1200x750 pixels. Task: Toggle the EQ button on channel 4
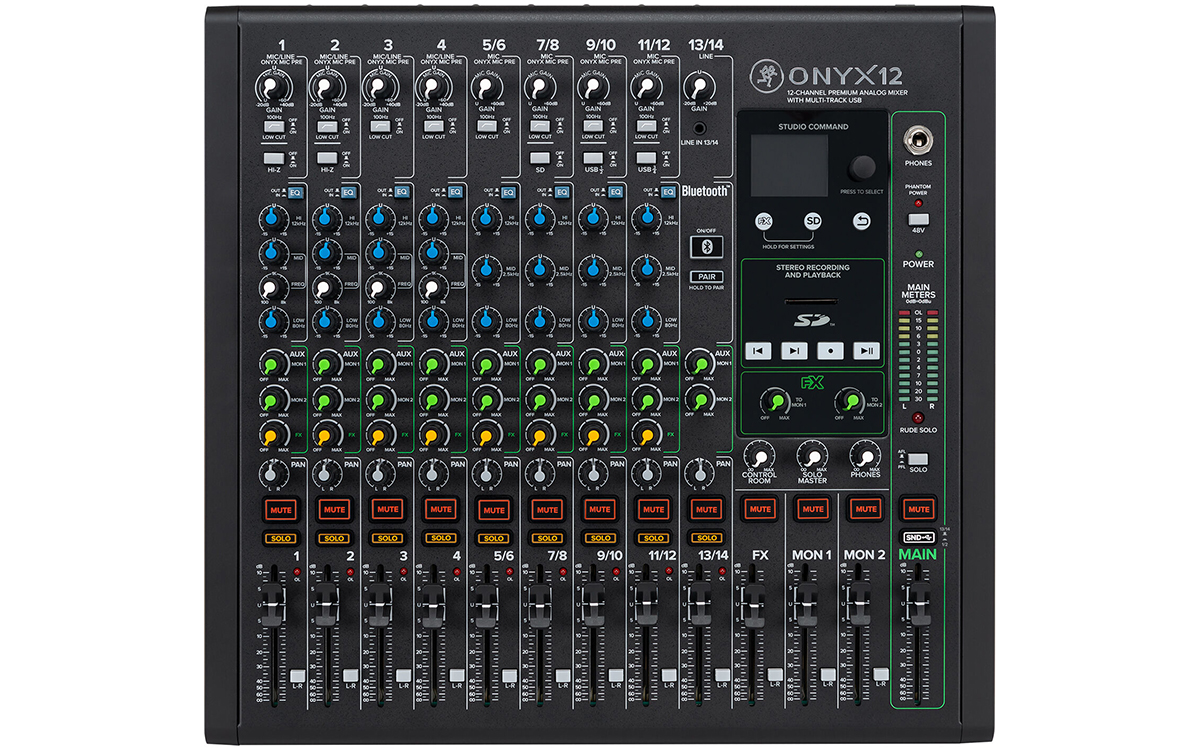455,192
